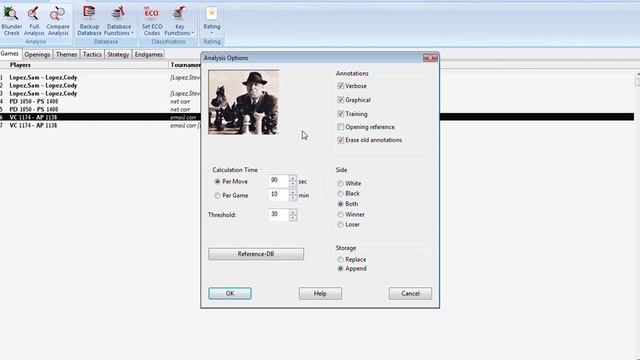This screenshot has width=640, height=360.
Task: Open Database Functions dropdown
Action: tap(118, 21)
